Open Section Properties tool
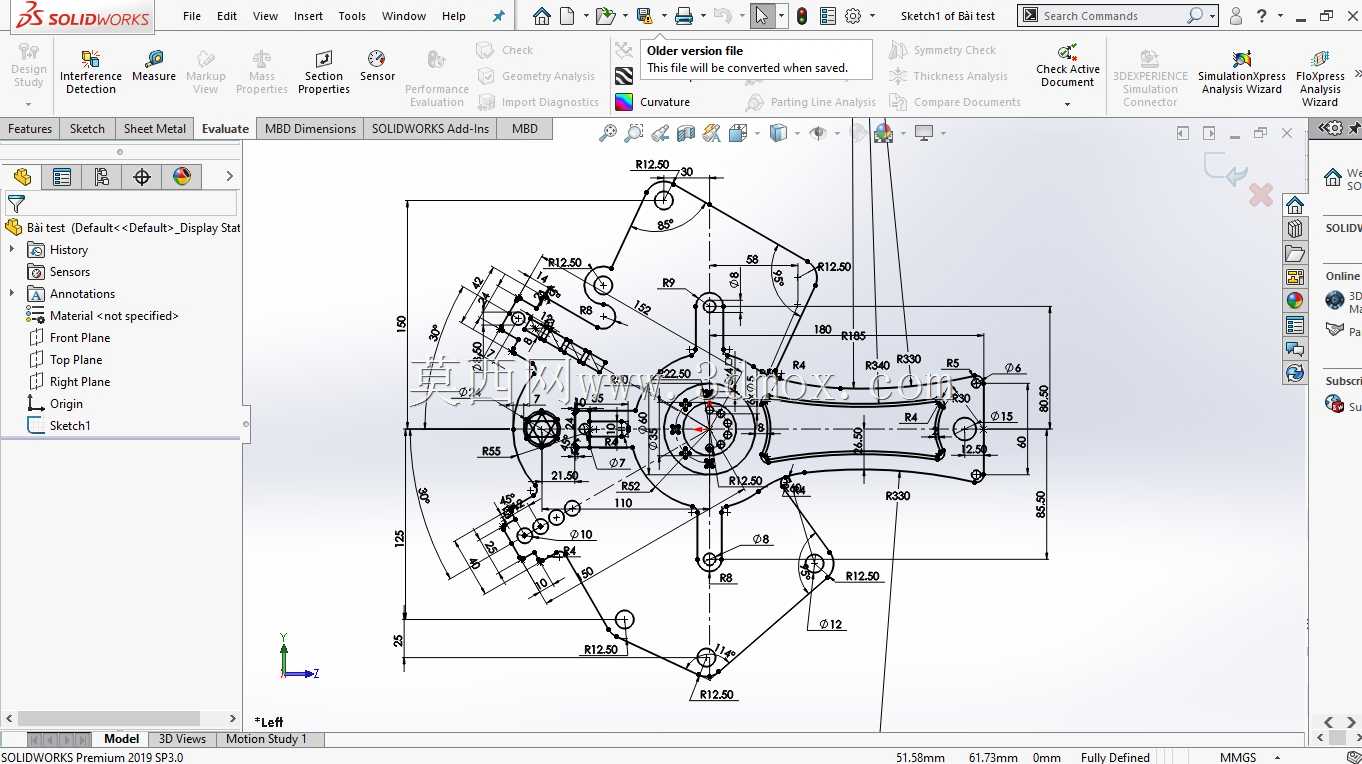Image resolution: width=1362 pixels, height=764 pixels. 324,72
